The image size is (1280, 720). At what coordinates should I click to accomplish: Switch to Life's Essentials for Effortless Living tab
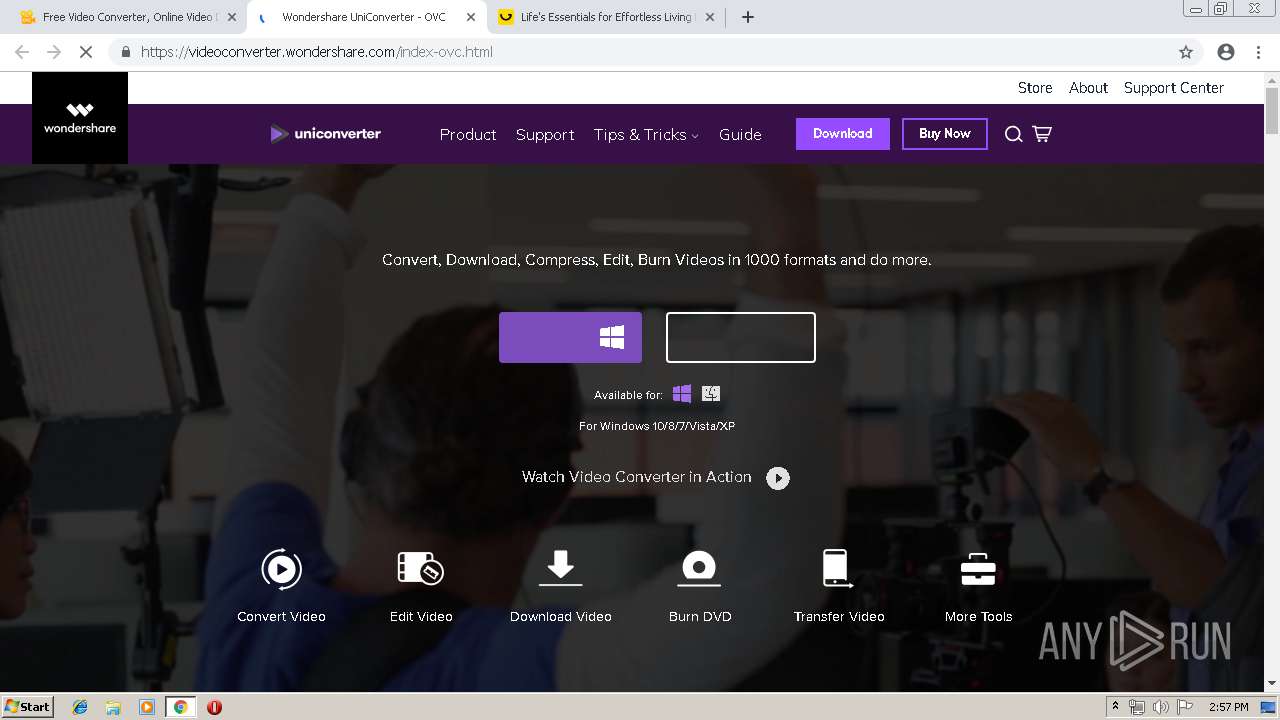606,17
